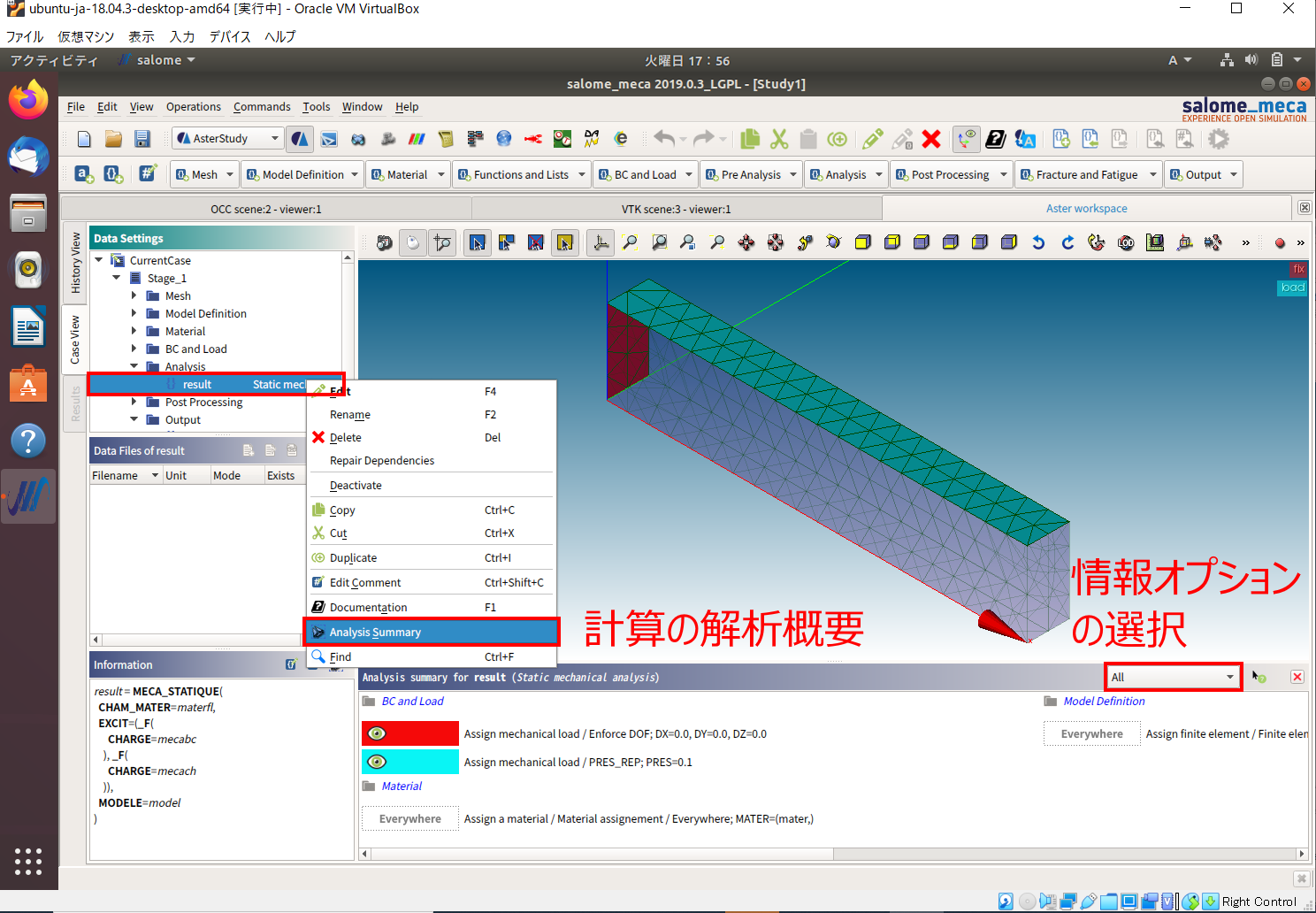Choose Duplicate in the context menu
Image resolution: width=1316 pixels, height=913 pixels.
pyautogui.click(x=432, y=557)
